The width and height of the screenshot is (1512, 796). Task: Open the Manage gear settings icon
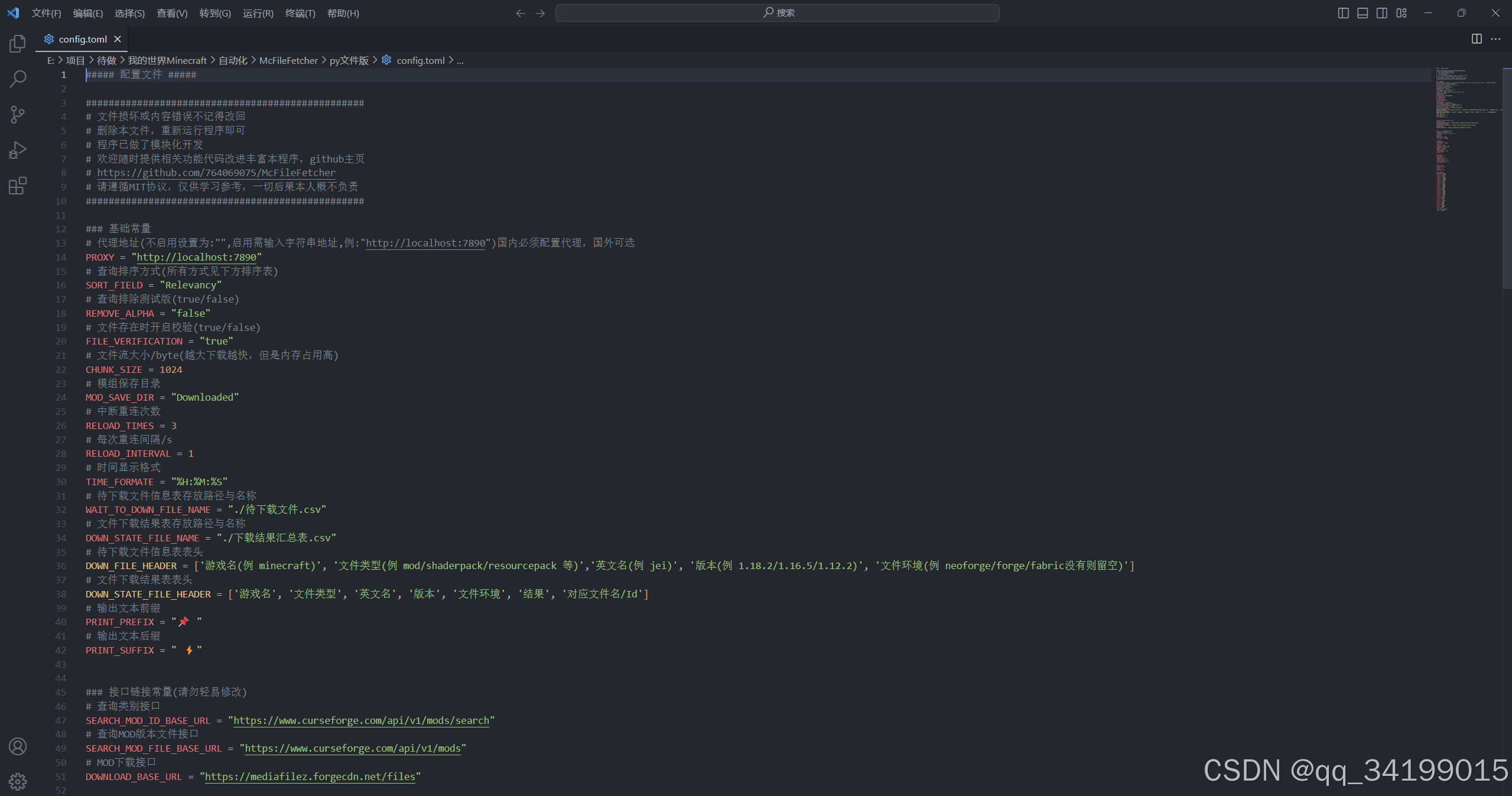(18, 781)
